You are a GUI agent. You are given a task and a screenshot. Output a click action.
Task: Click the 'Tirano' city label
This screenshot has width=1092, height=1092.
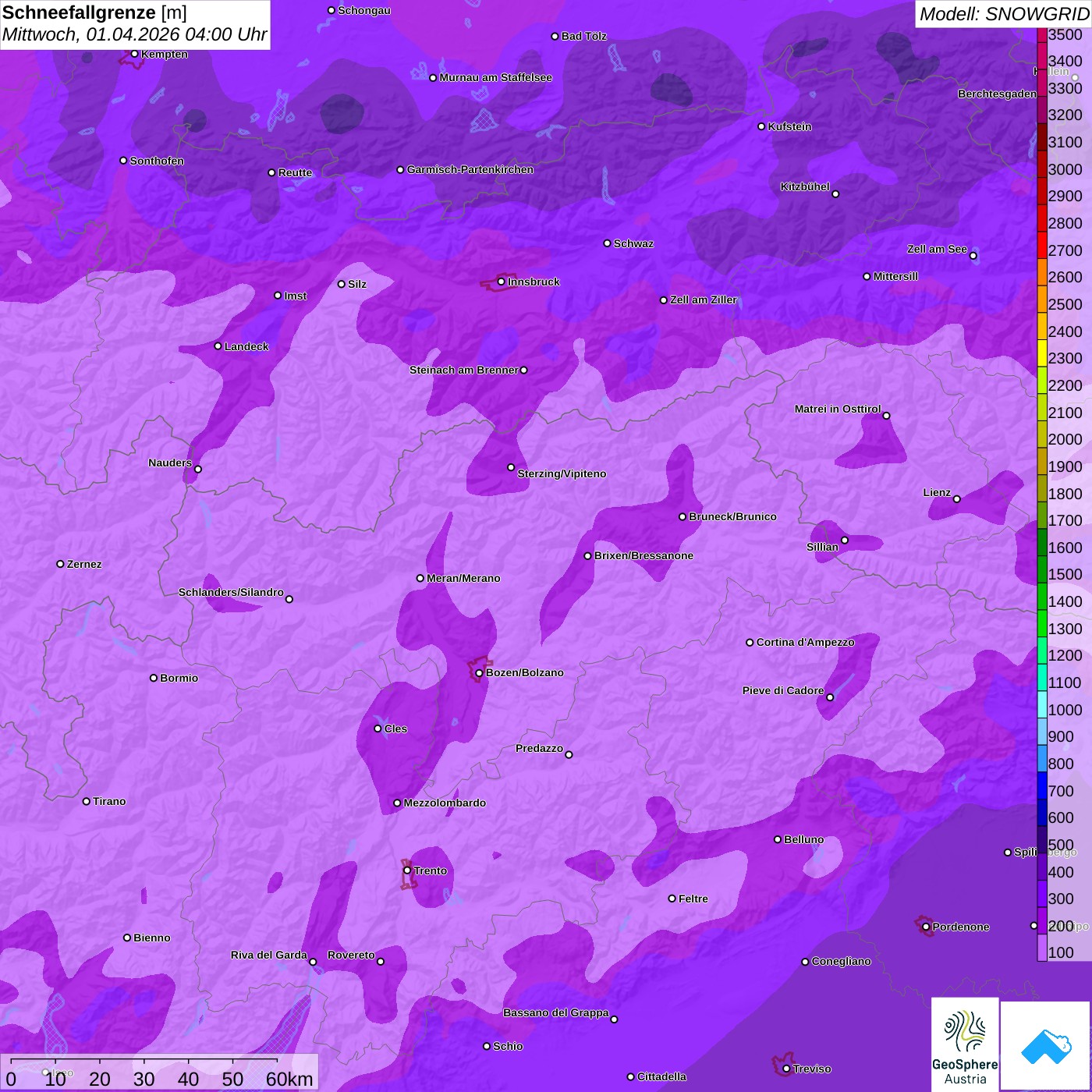(109, 801)
